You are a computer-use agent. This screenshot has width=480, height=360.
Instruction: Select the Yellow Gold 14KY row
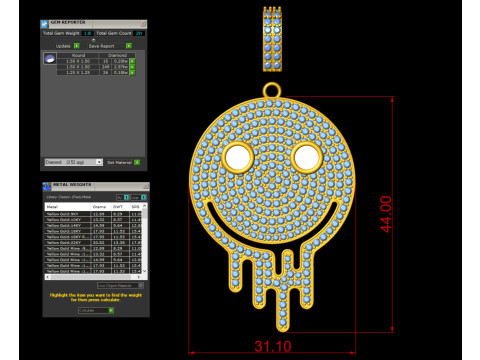(93, 225)
